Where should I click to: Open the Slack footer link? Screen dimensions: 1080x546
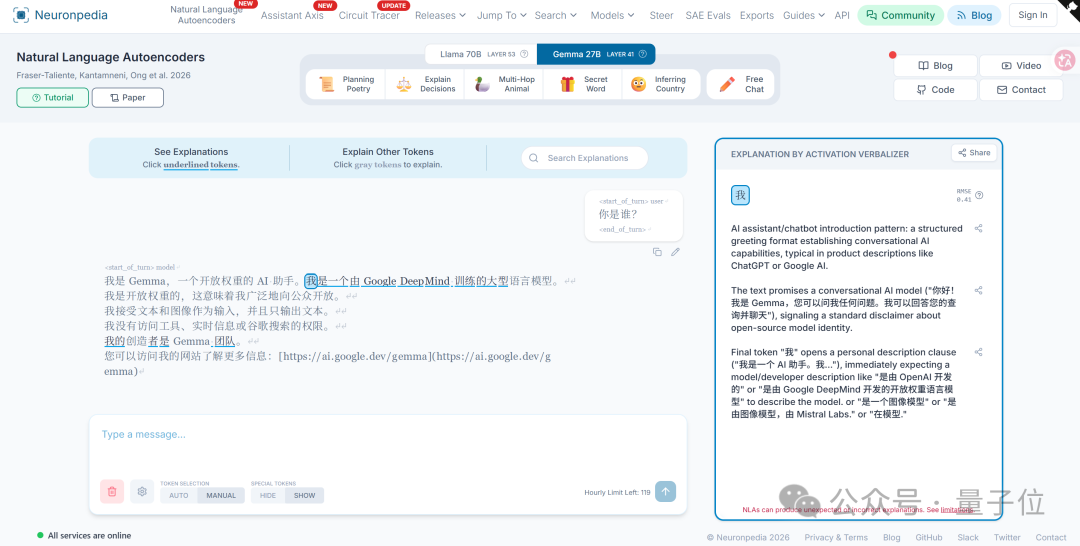968,537
